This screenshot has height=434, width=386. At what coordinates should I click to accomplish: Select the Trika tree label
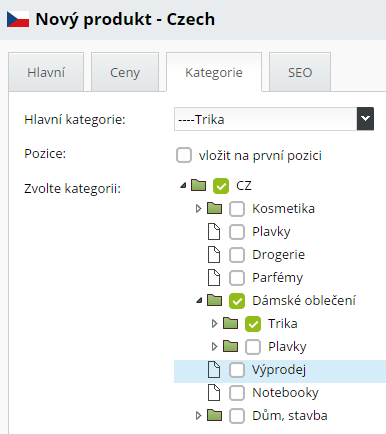[x=283, y=324]
